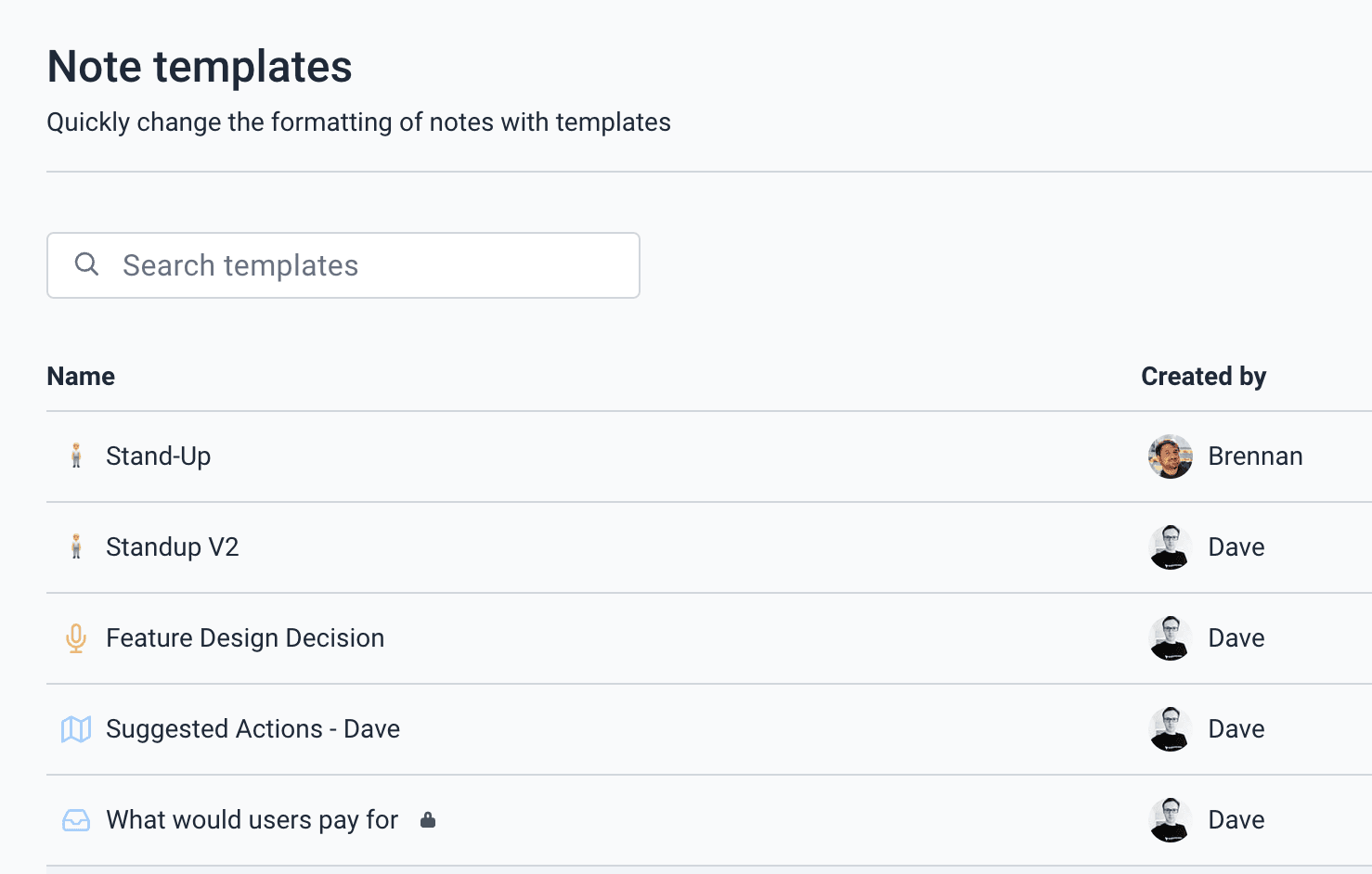Click the person emoji icon beside Stand-Up
The height and width of the screenshot is (874, 1372).
coord(76,456)
